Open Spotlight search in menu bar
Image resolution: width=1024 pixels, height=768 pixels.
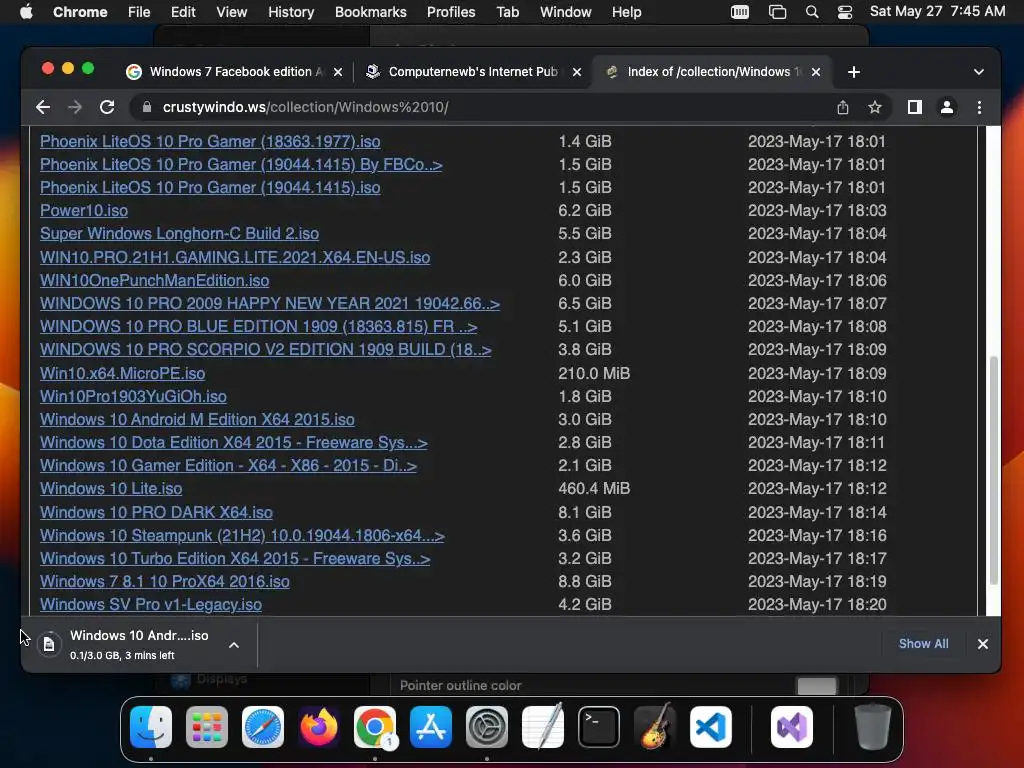tap(812, 12)
